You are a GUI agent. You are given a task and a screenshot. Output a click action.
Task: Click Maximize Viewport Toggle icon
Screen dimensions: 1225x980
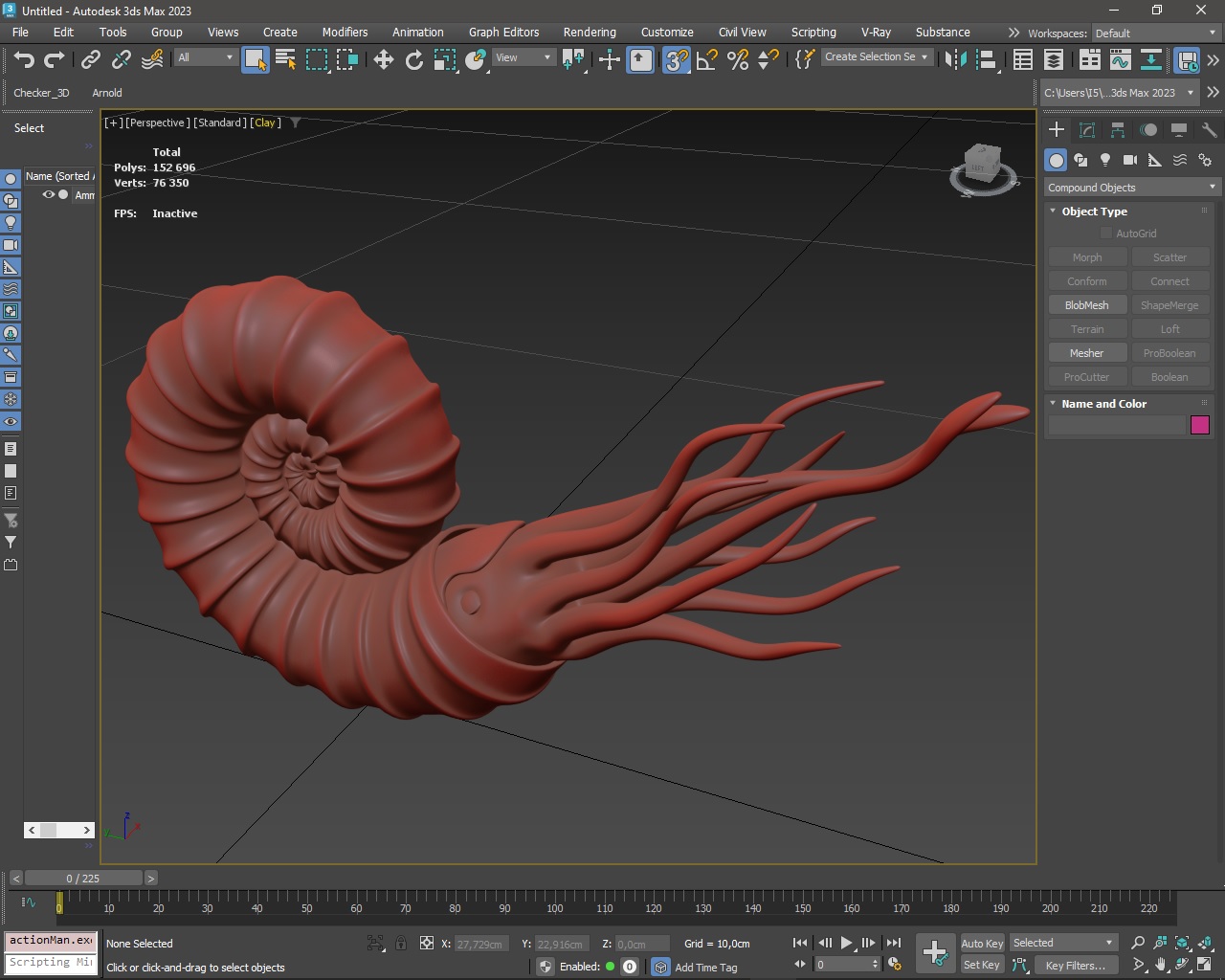point(1205,965)
